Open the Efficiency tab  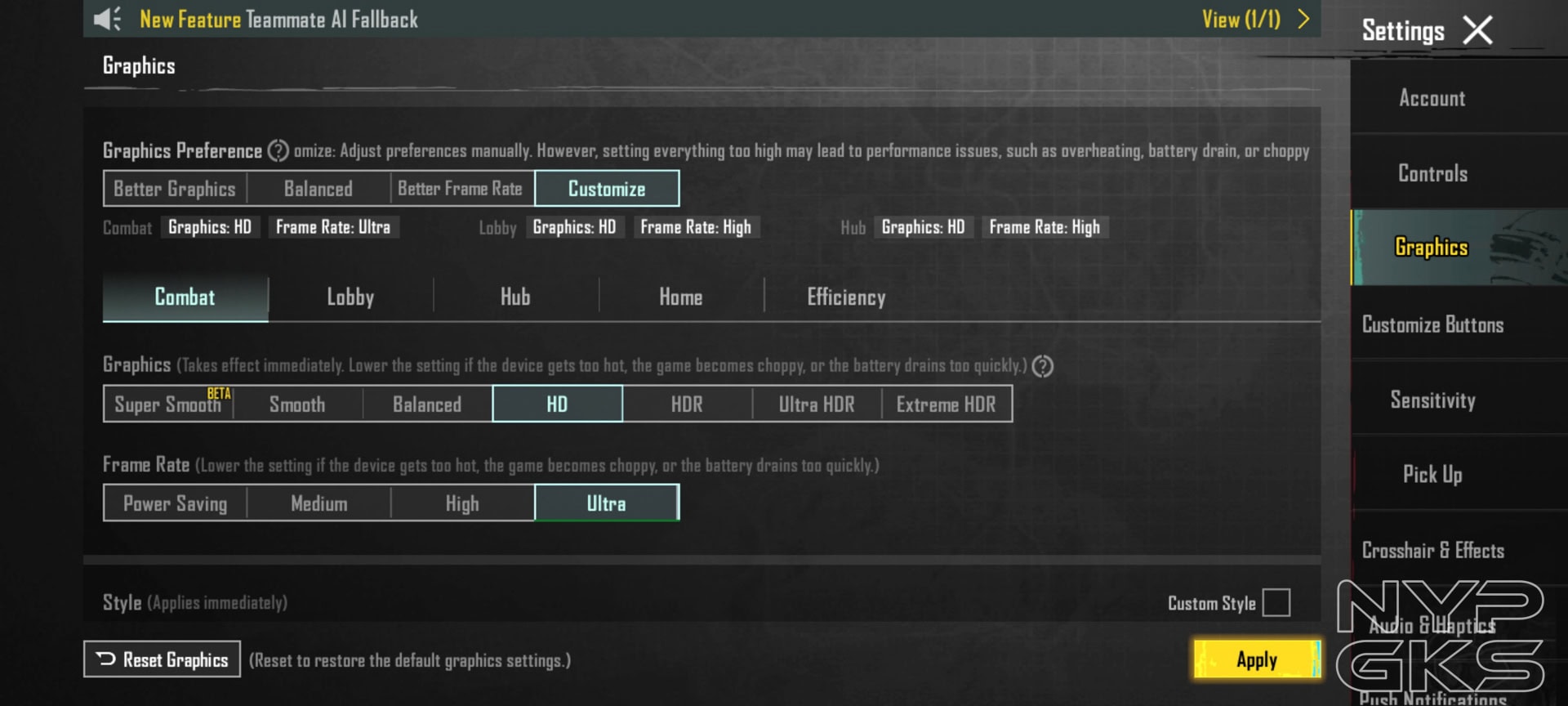tap(846, 297)
